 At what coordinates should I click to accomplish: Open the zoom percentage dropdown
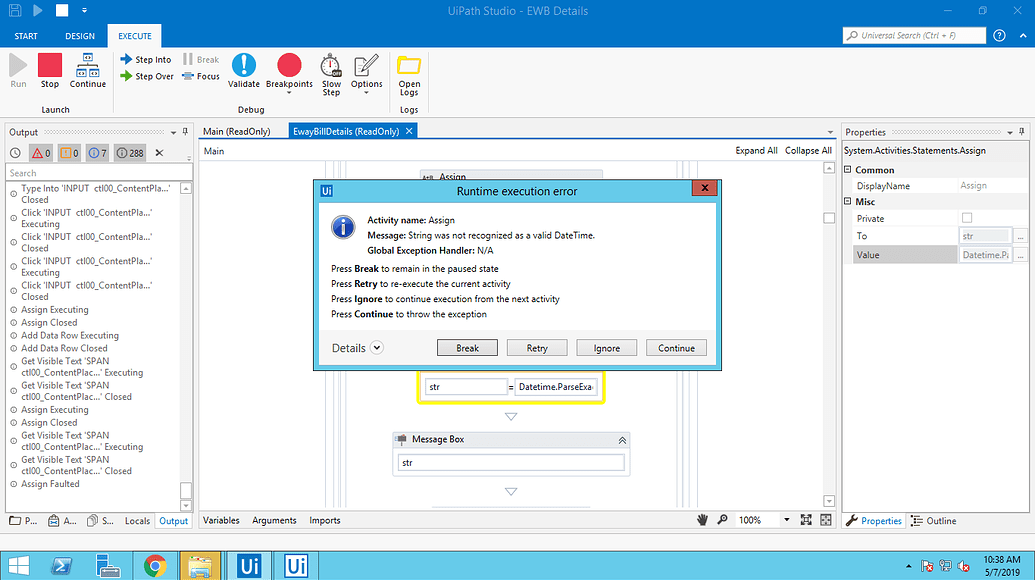coord(786,519)
